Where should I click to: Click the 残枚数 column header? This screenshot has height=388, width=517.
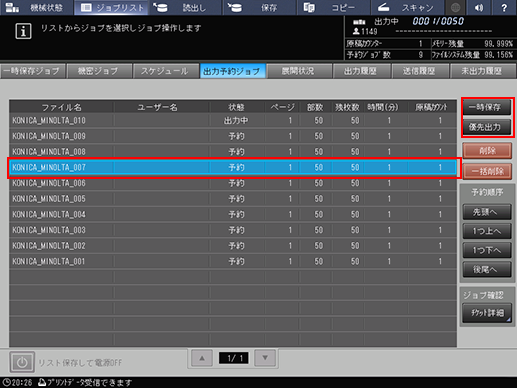[347, 107]
